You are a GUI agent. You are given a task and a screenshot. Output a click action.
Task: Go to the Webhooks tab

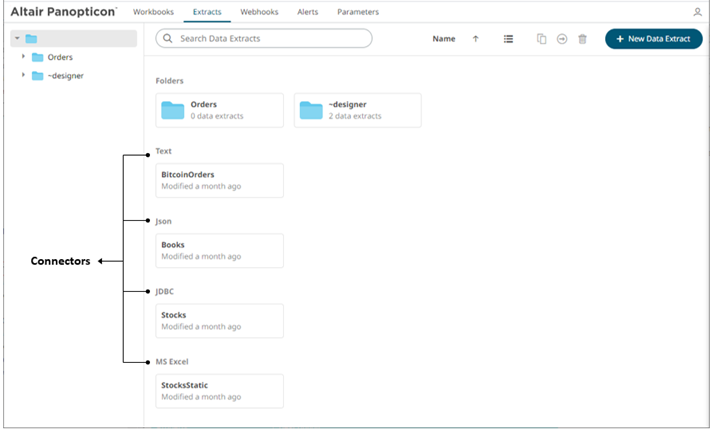259,12
